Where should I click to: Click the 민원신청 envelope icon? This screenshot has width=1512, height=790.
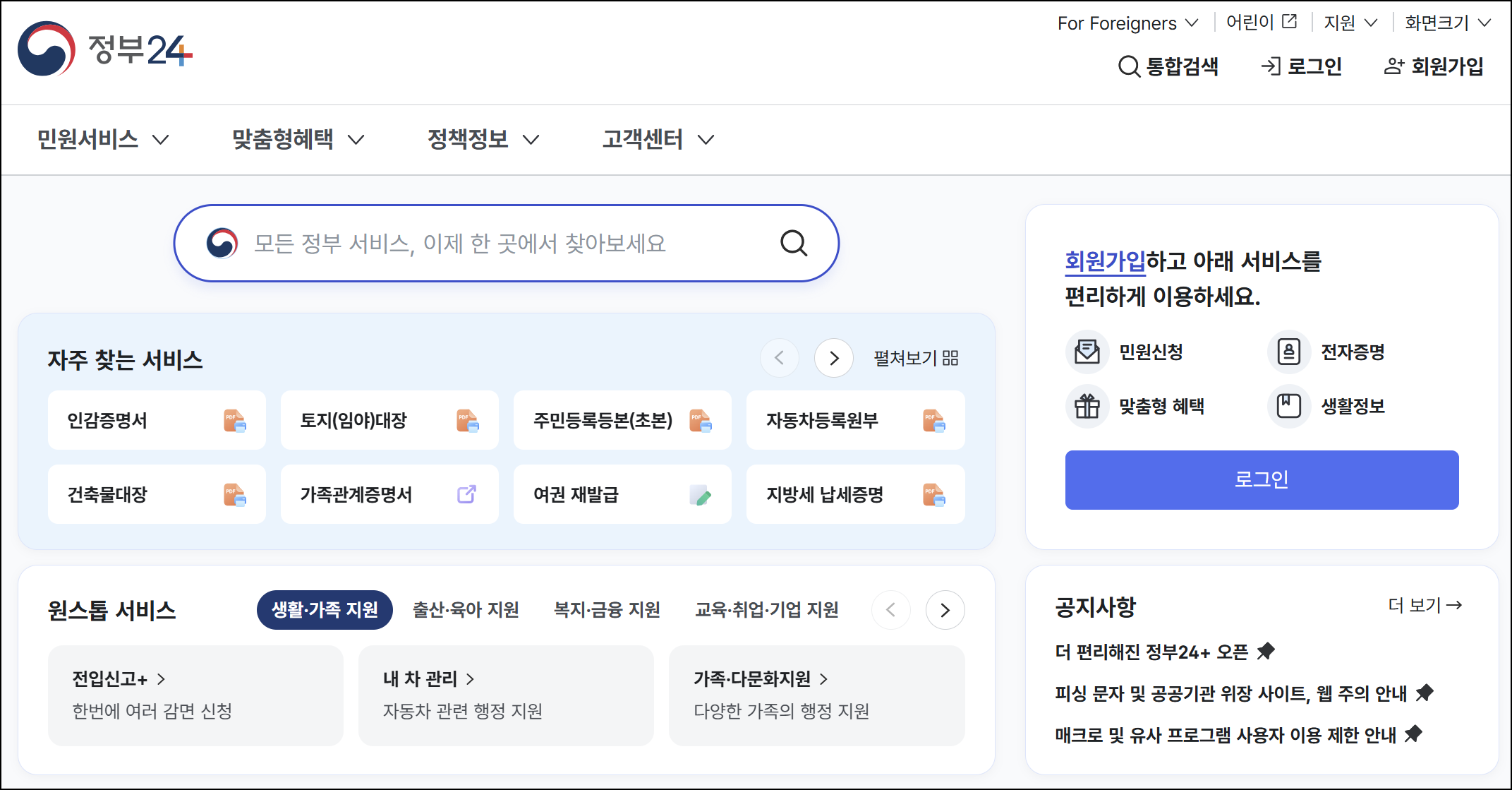1087,351
